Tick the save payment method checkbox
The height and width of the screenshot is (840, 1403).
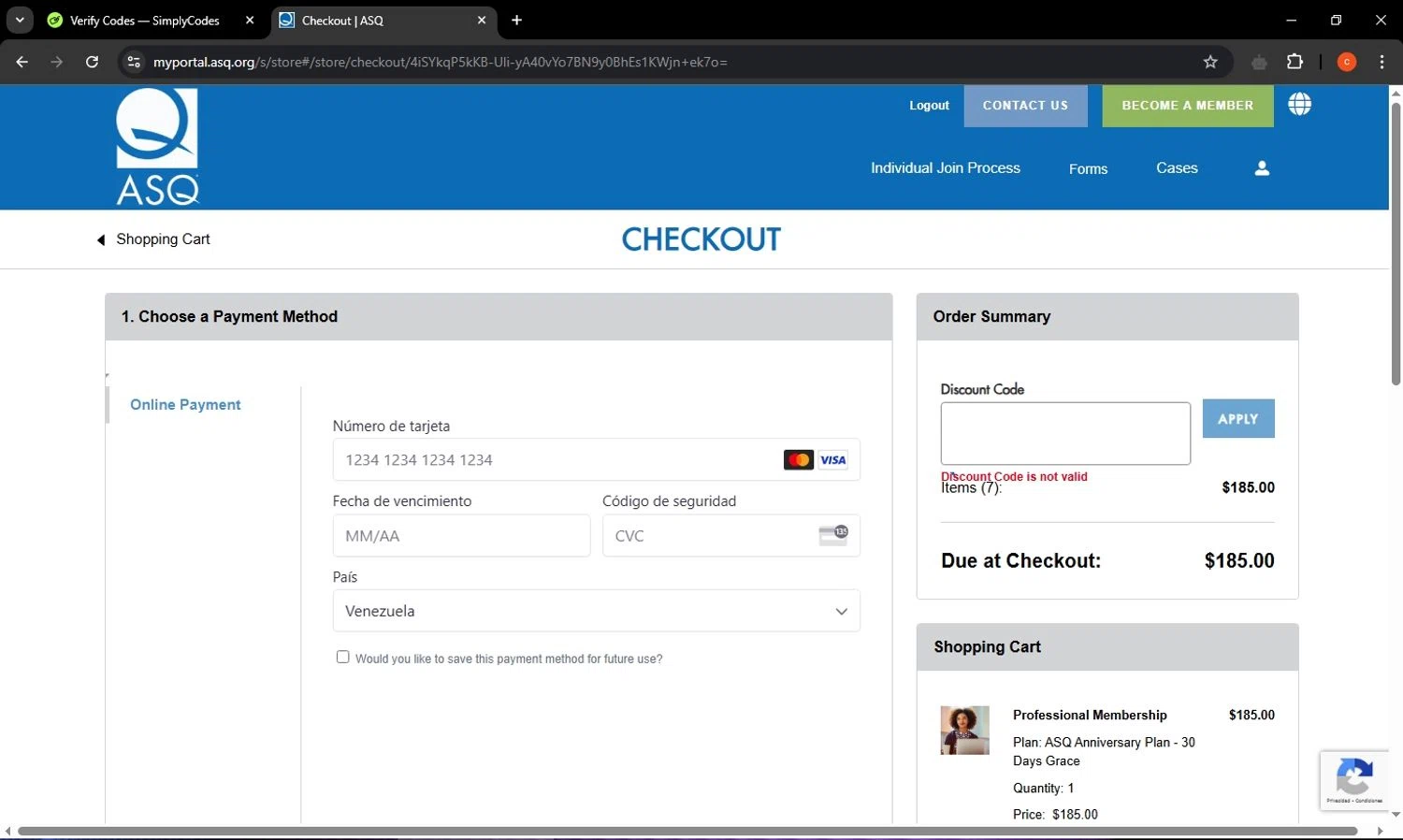(x=343, y=658)
